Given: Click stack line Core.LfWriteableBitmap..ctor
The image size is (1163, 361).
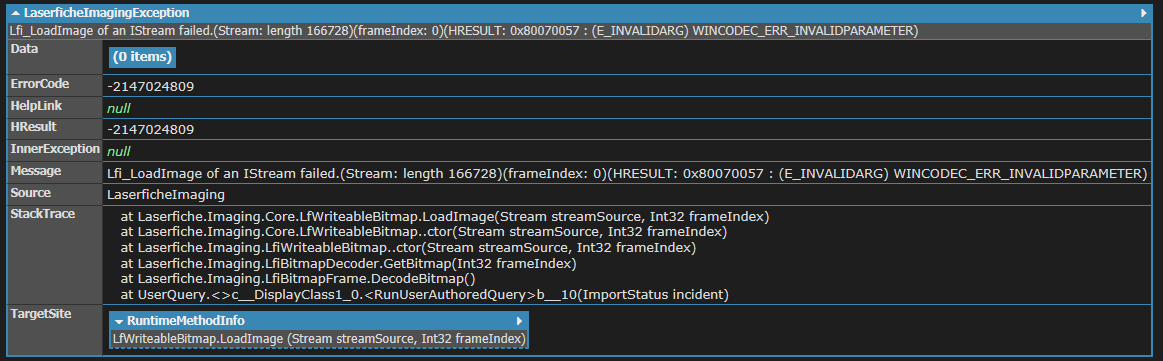Looking at the screenshot, I should tap(424, 232).
